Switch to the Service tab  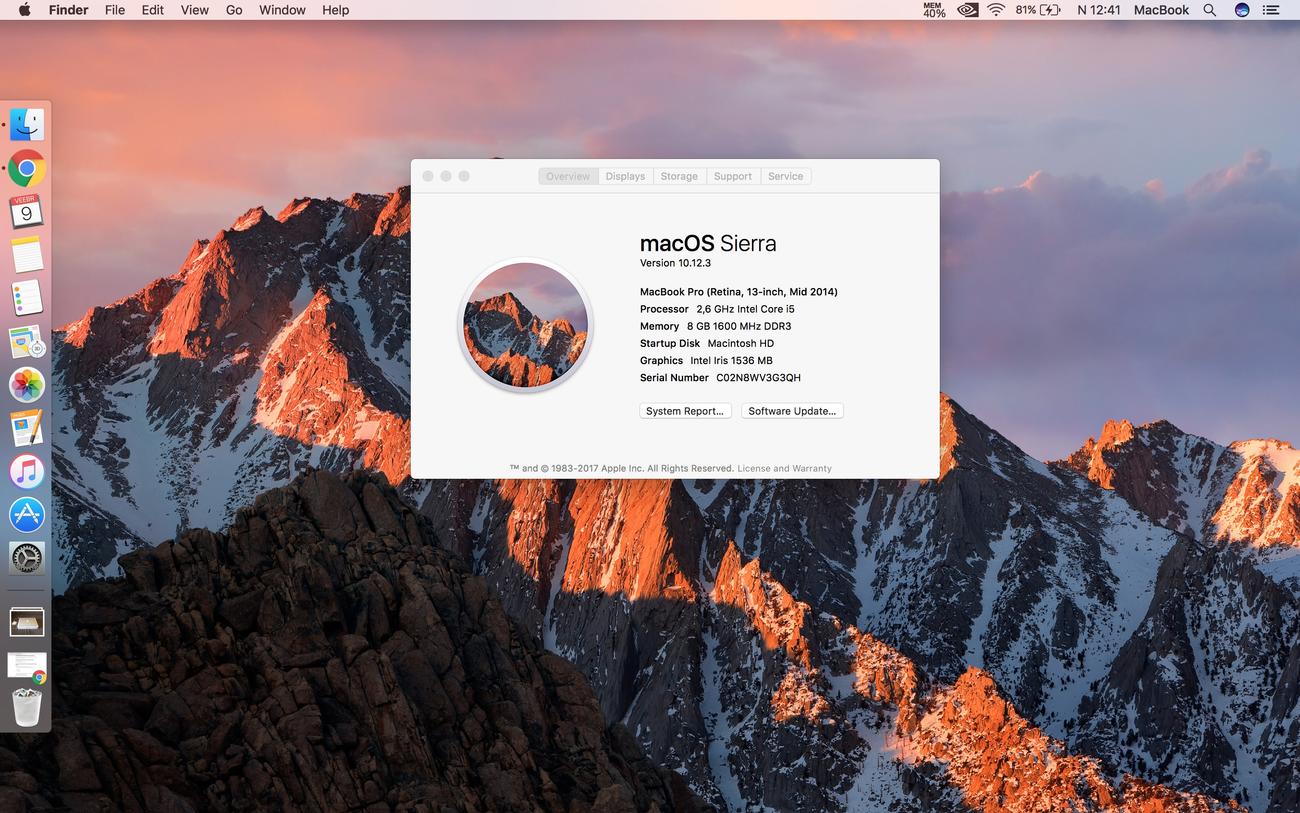pyautogui.click(x=785, y=176)
